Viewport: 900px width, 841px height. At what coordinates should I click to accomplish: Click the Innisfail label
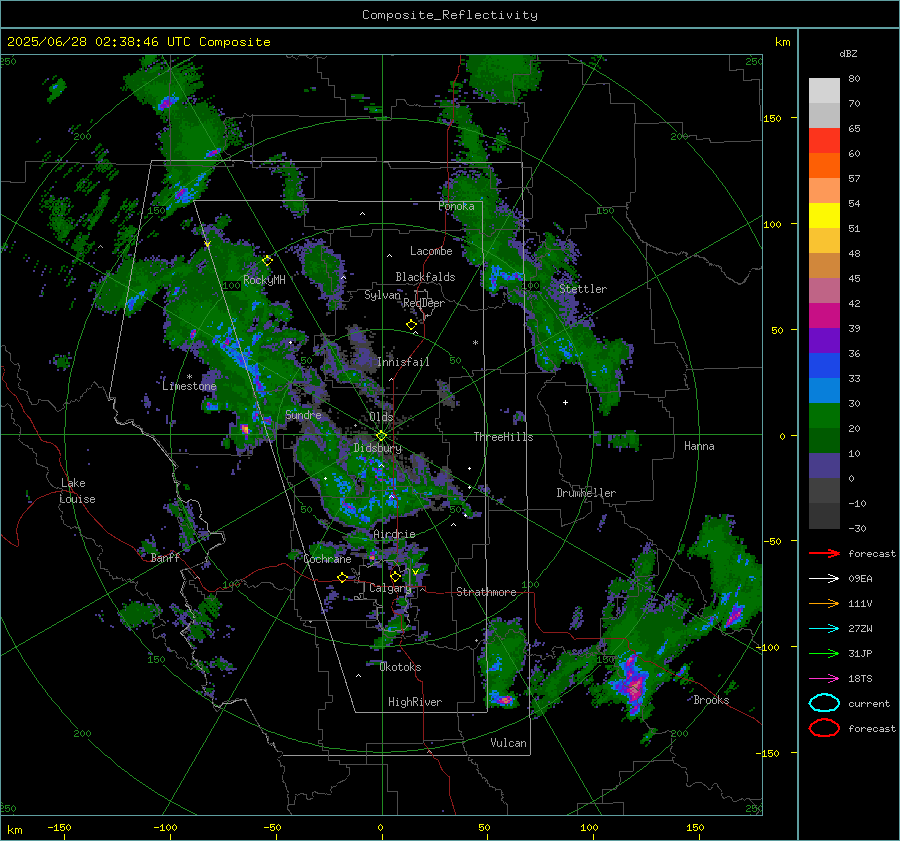[x=403, y=362]
